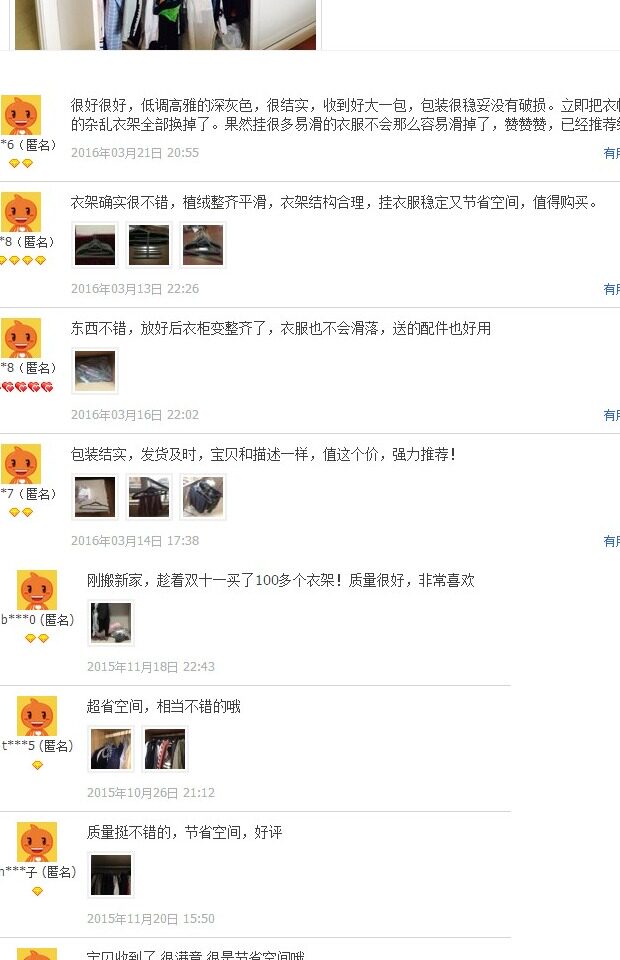The width and height of the screenshot is (620, 960).
Task: Open second photo in 包装结实 review
Action: [x=149, y=497]
